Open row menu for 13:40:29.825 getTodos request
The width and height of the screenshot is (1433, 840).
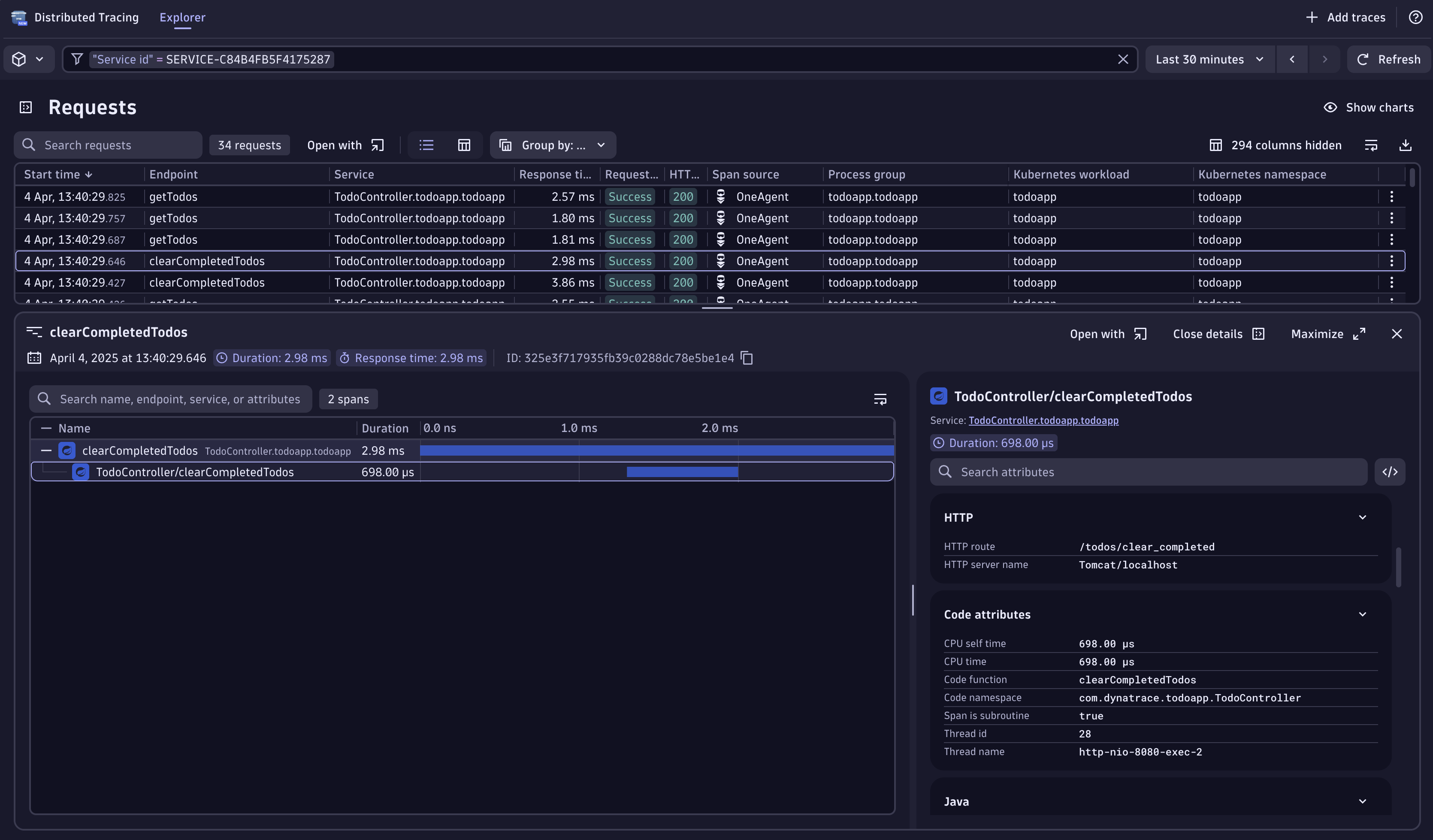(x=1391, y=197)
